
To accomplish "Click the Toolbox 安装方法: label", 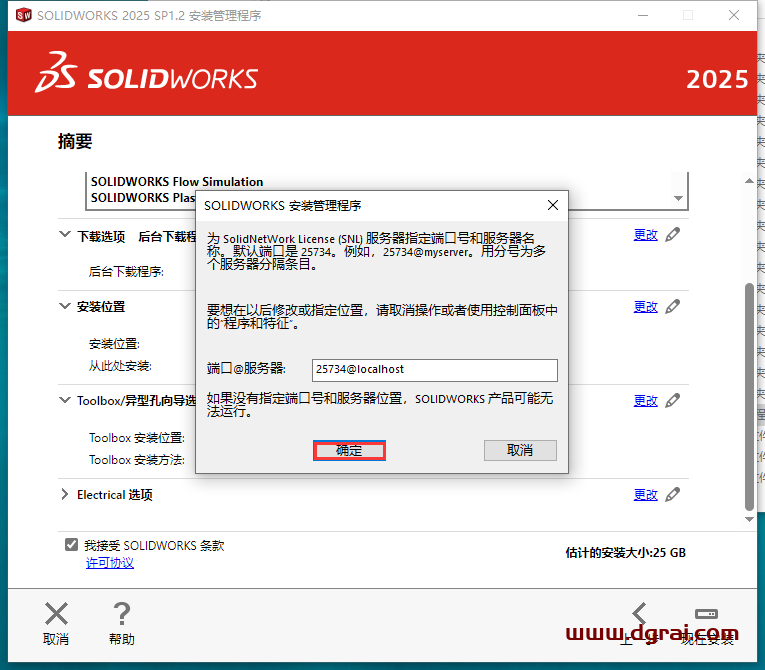I will coord(137,460).
